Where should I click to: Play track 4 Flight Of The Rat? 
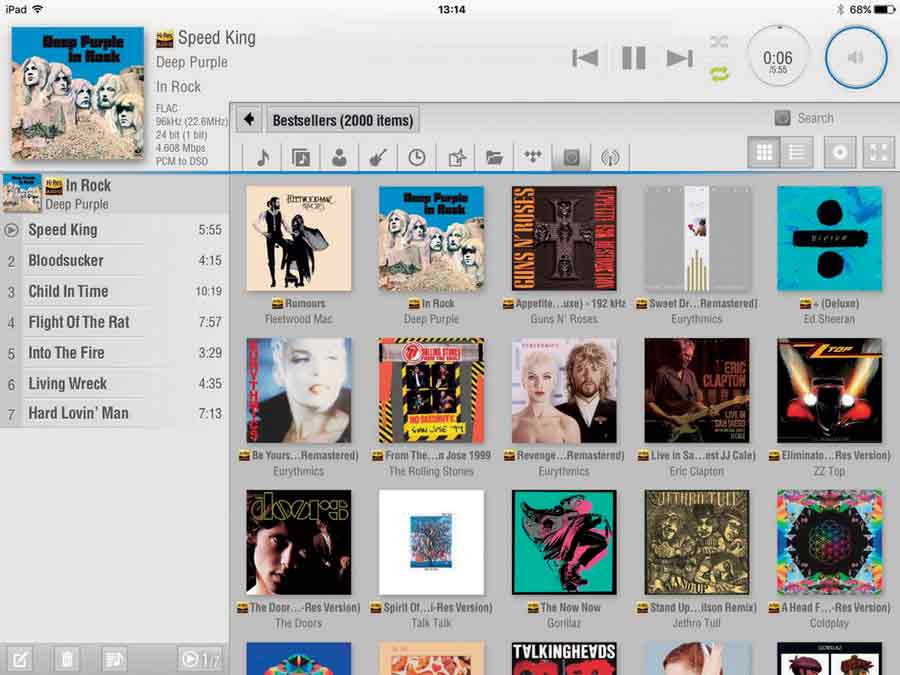point(115,322)
